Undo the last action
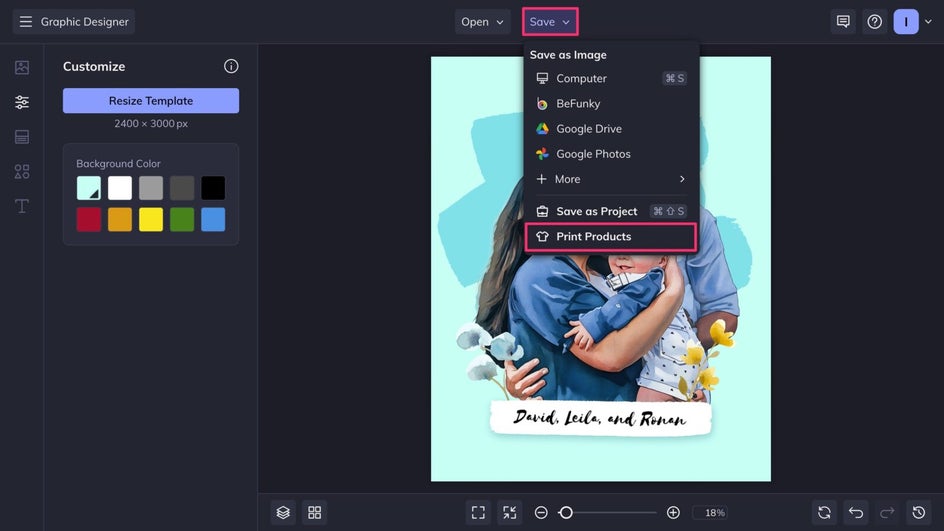This screenshot has width=944, height=531. (x=856, y=512)
